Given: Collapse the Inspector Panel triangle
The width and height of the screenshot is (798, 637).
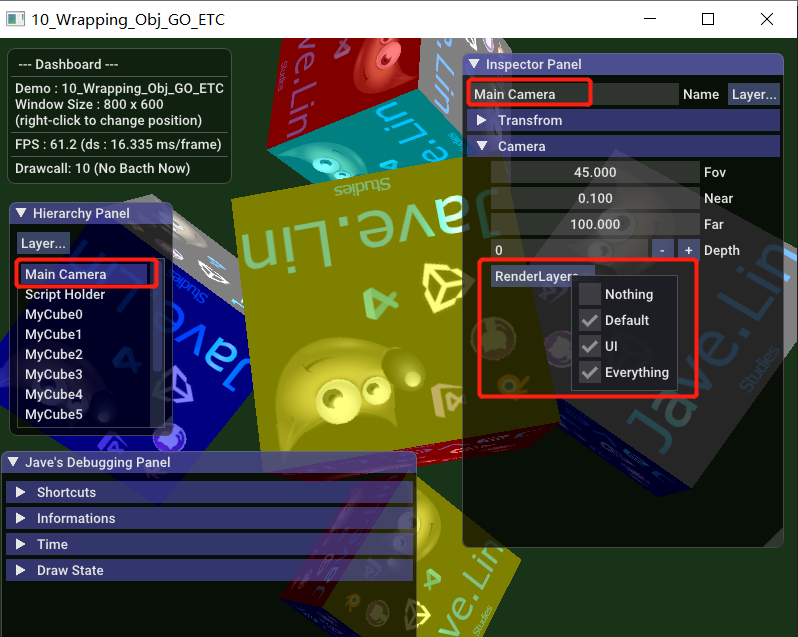Looking at the screenshot, I should 474,64.
